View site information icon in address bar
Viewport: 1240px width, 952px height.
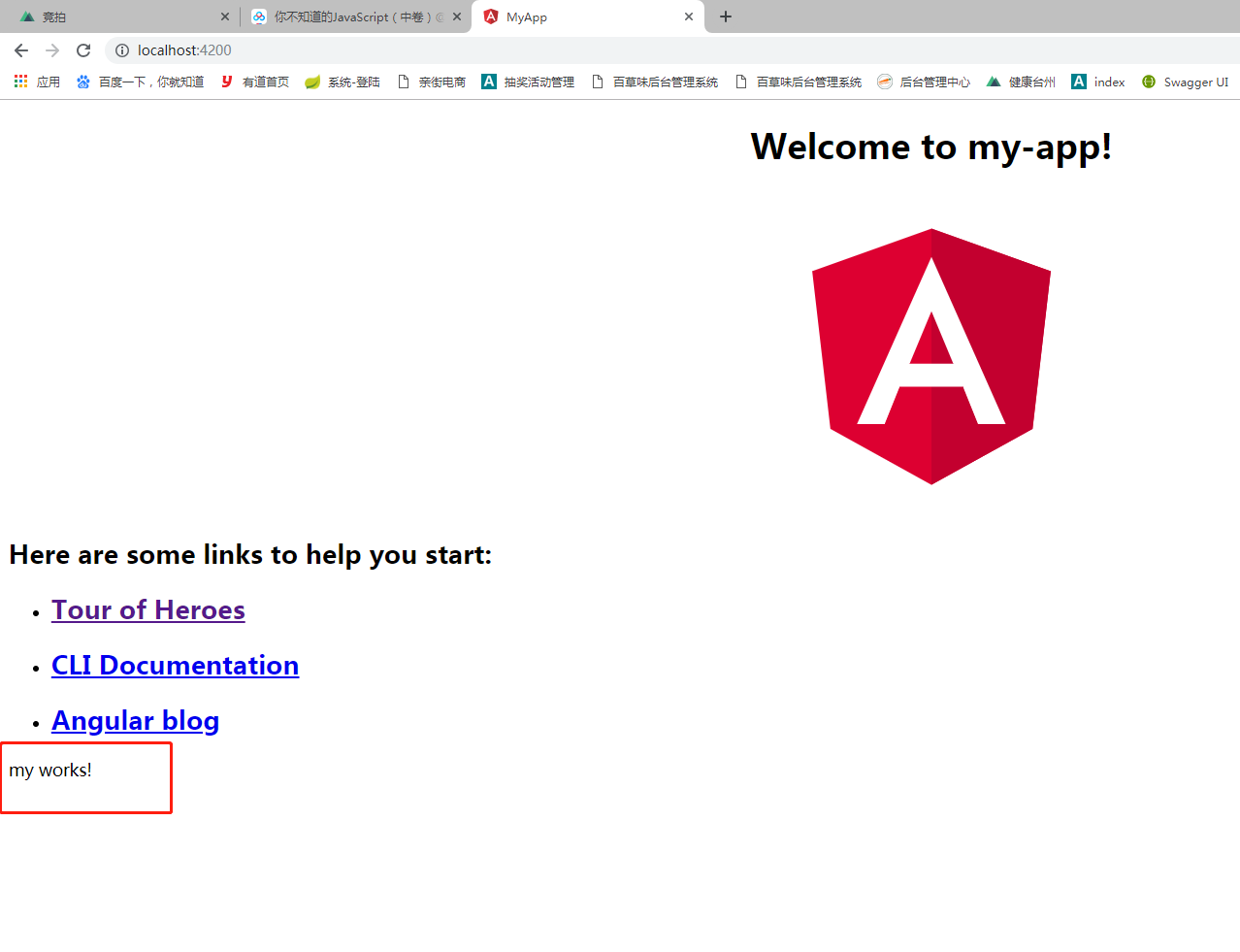pyautogui.click(x=122, y=50)
